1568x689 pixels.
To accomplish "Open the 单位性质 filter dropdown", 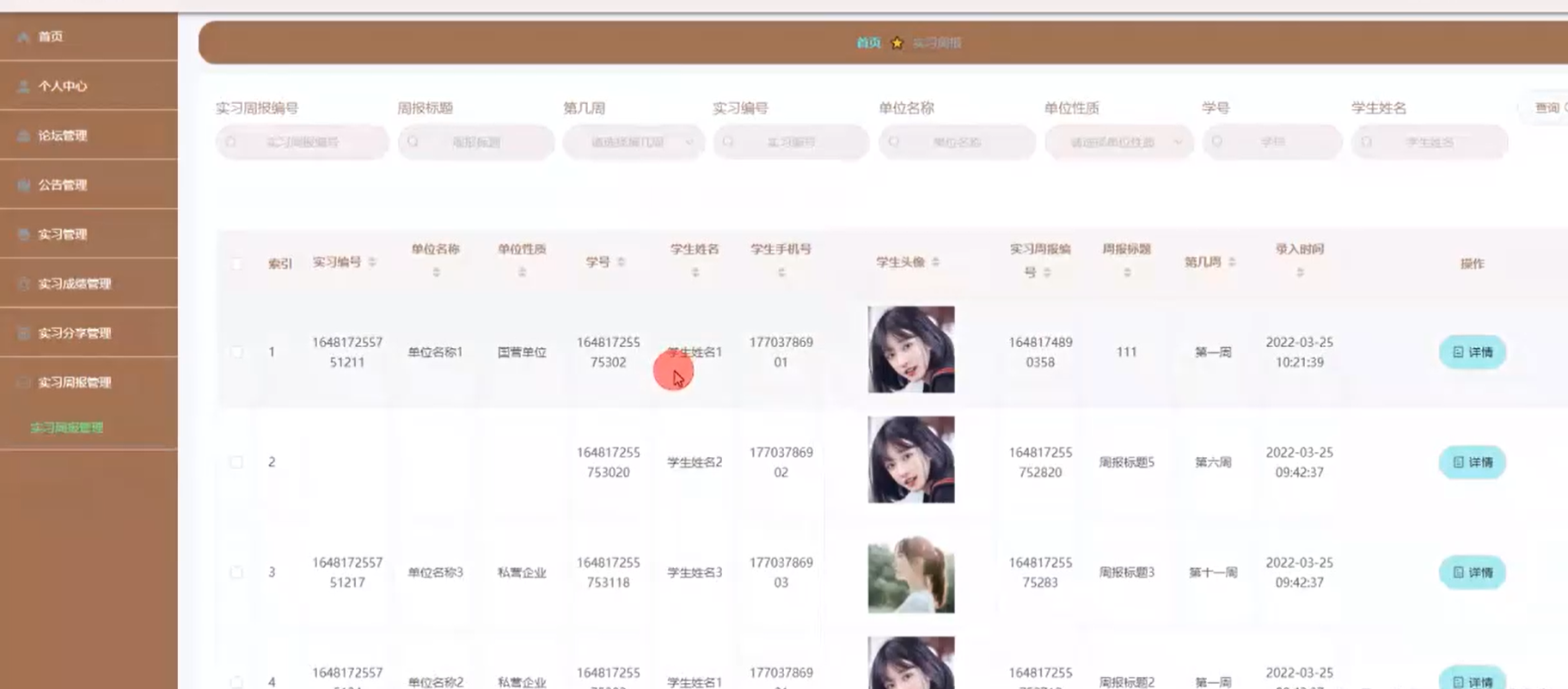I will [x=1119, y=142].
